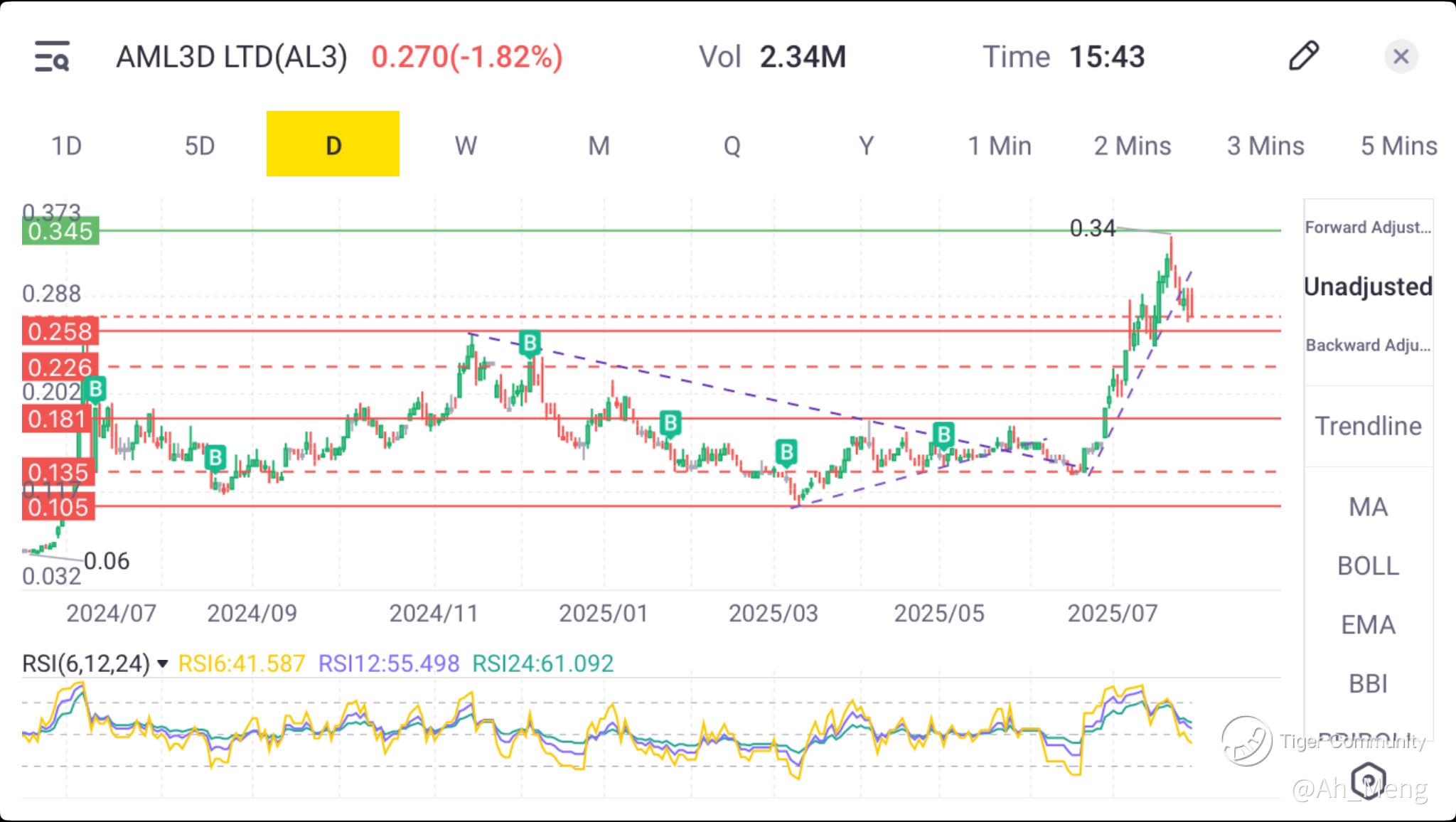1456x822 pixels.
Task: Select Forward Adjusted price mode
Action: 1368,228
